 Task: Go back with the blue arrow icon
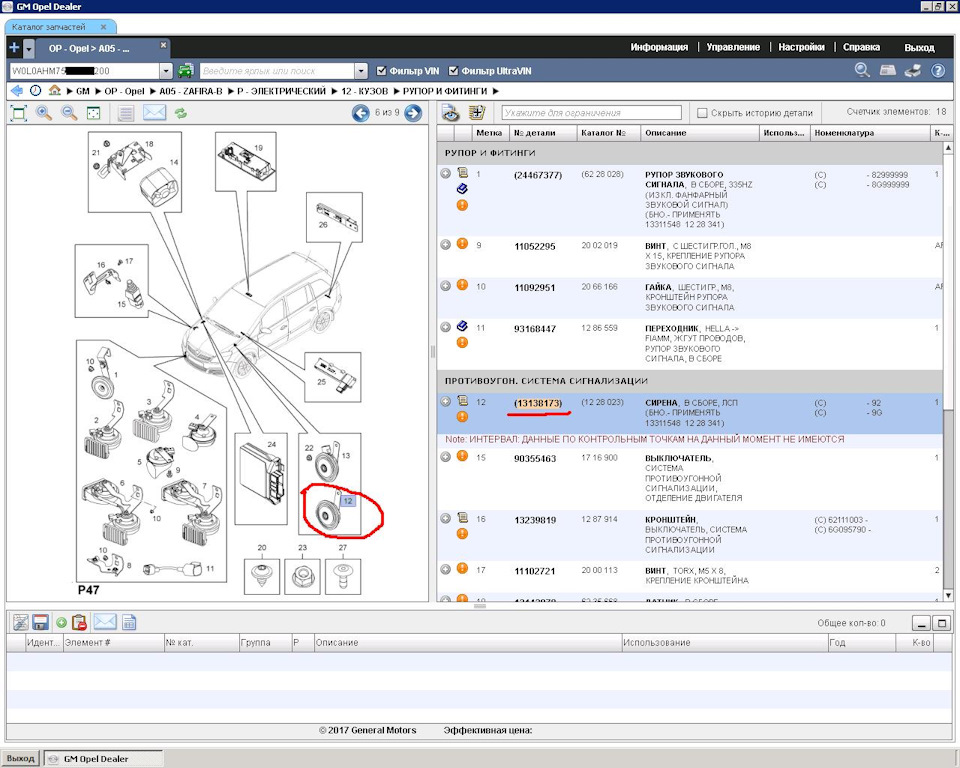(x=17, y=91)
